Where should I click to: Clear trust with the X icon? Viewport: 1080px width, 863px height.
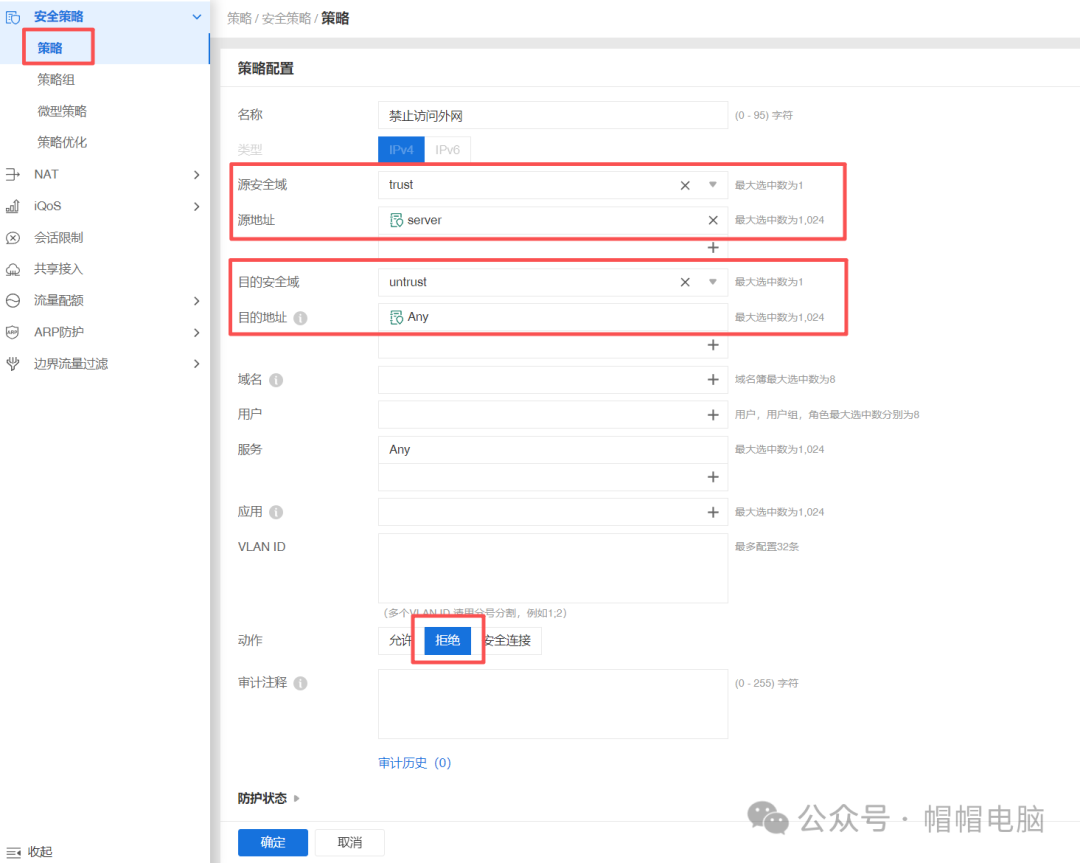(684, 184)
